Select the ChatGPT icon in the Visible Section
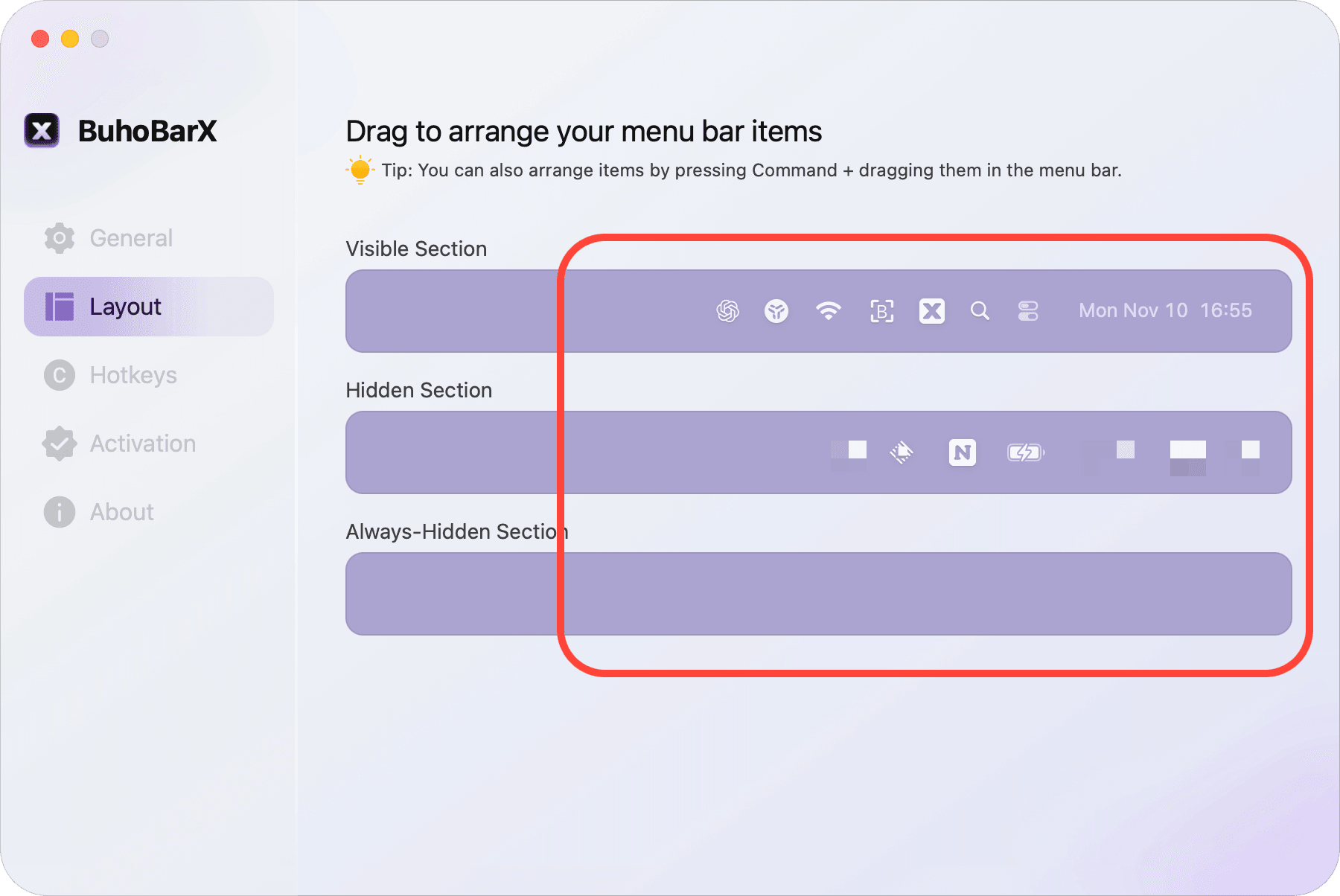 pos(727,311)
